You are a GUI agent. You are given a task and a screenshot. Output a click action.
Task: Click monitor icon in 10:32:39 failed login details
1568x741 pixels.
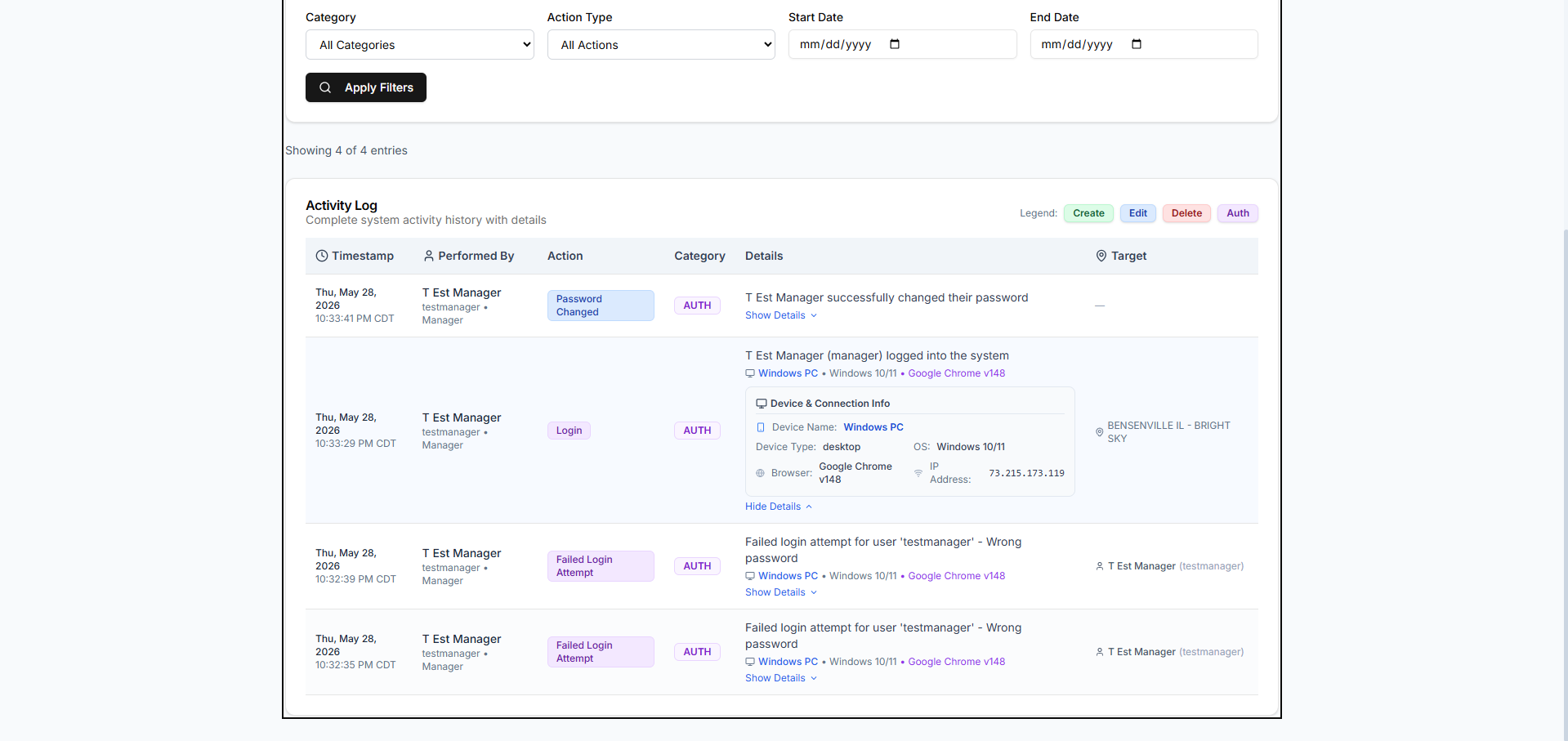point(750,576)
